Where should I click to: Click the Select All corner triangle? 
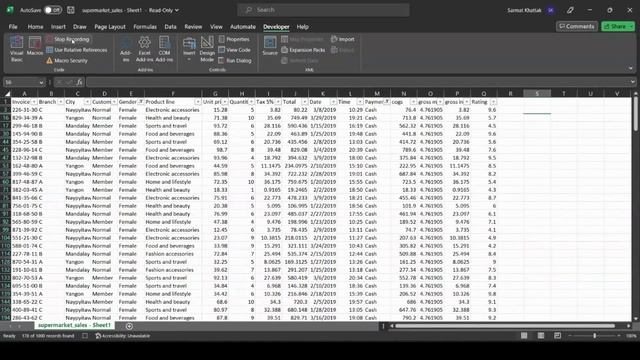[7, 93]
